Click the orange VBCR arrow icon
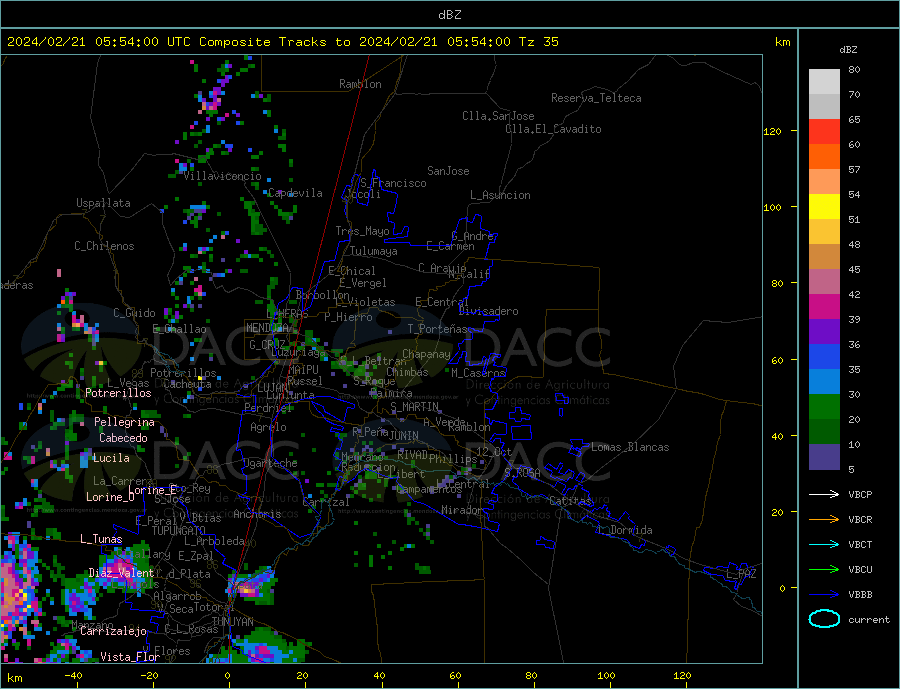The width and height of the screenshot is (900, 689). (x=824, y=520)
